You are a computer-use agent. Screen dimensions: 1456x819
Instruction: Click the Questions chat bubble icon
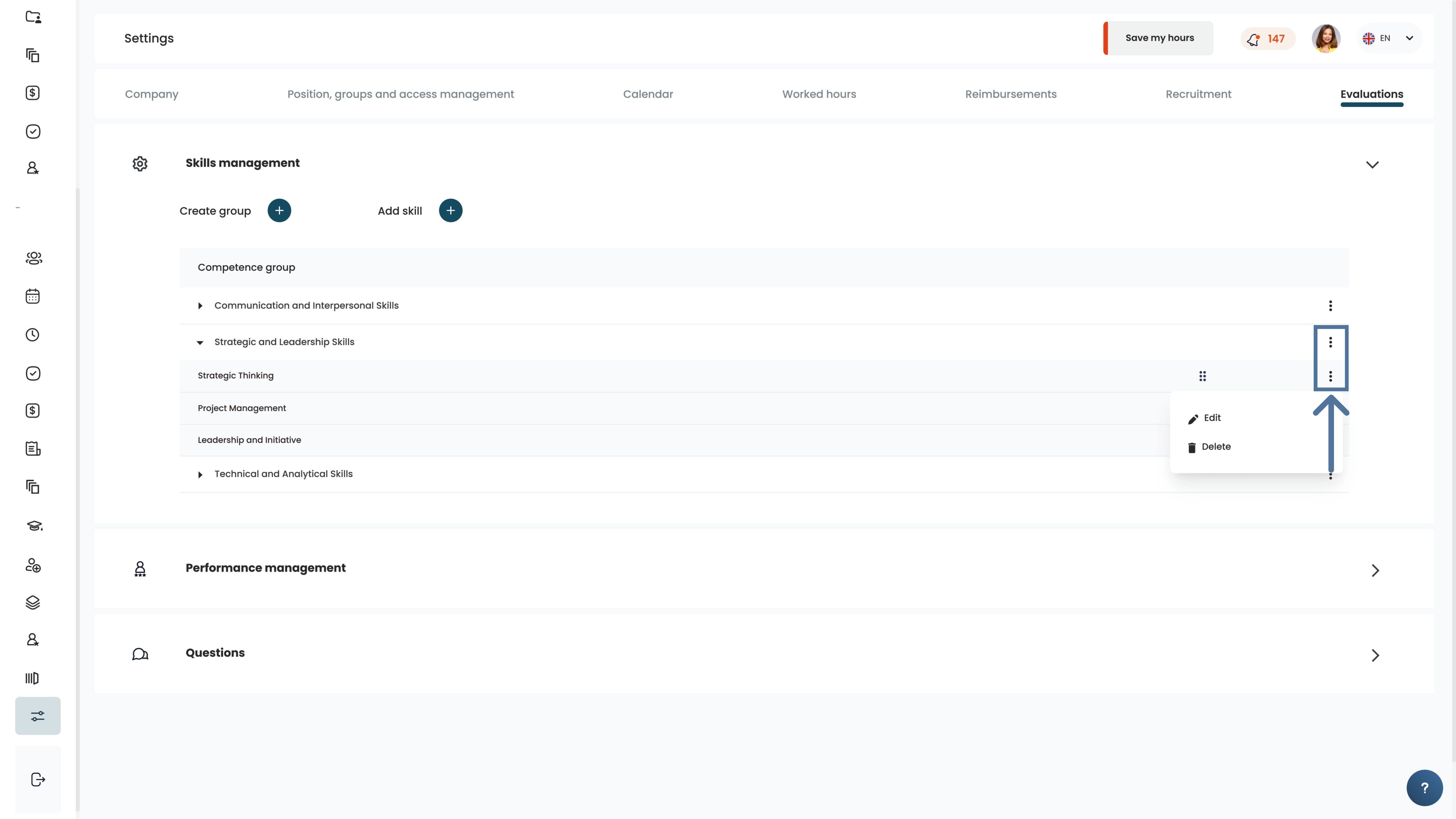(x=140, y=654)
